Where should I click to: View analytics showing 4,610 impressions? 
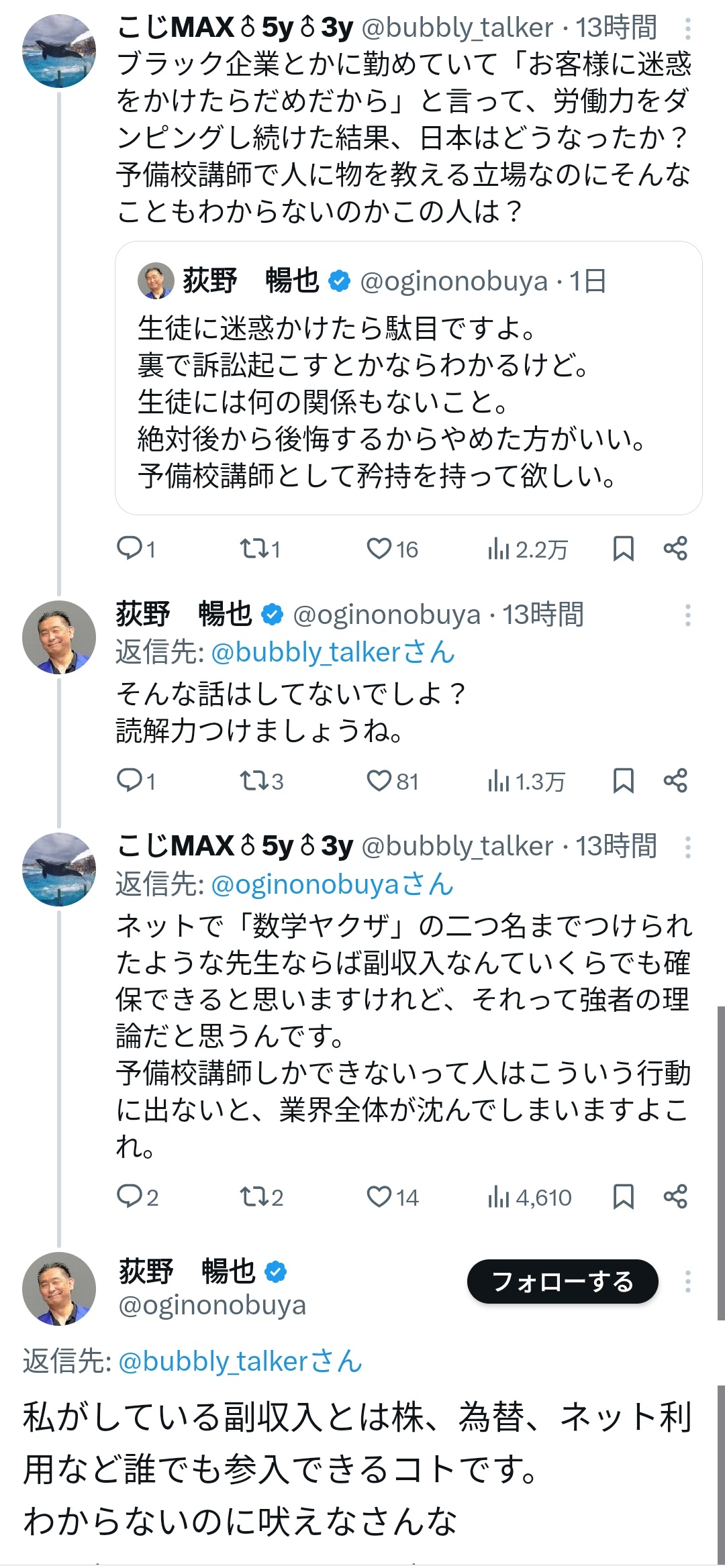click(x=530, y=1198)
